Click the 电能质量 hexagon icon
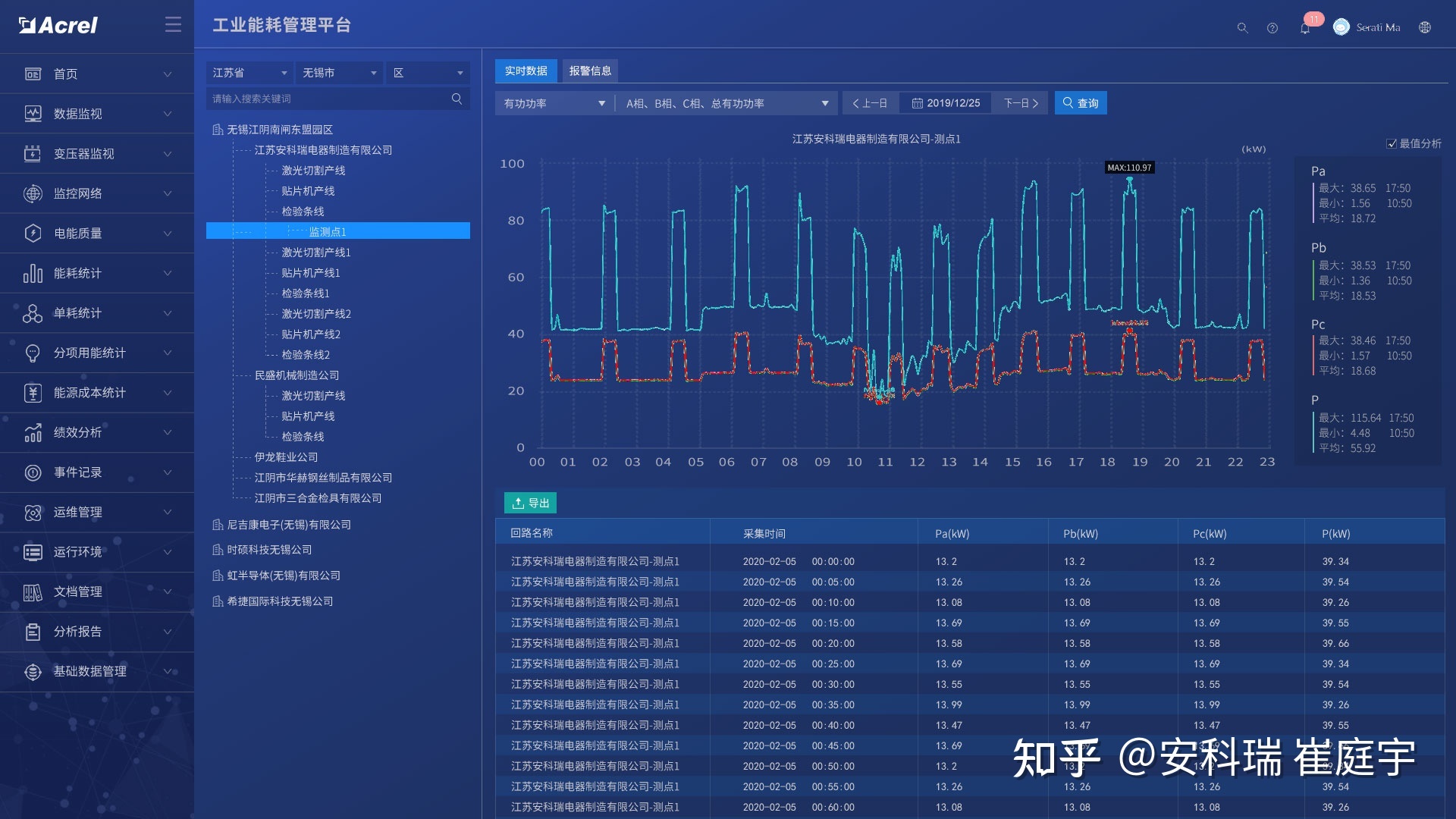 33,234
